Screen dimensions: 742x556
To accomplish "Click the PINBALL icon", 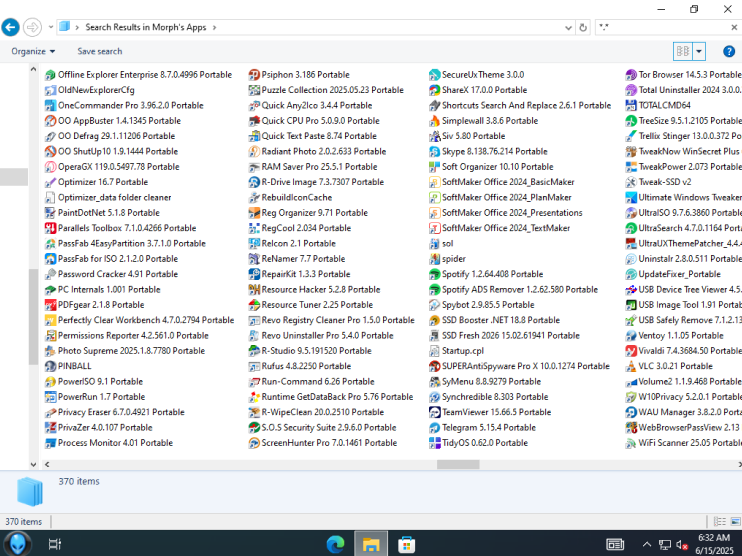I will [50, 366].
